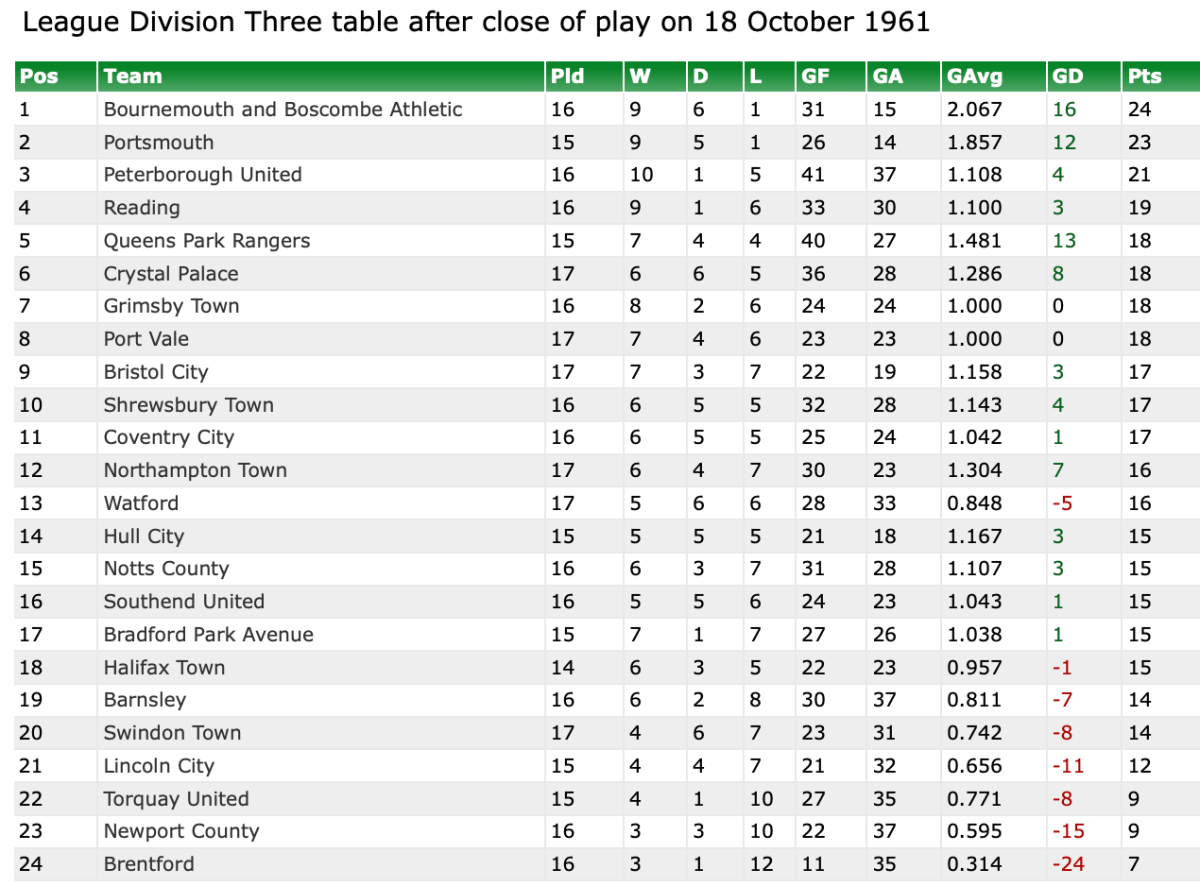Click the Pos column header
The image size is (1200, 886).
pos(39,76)
